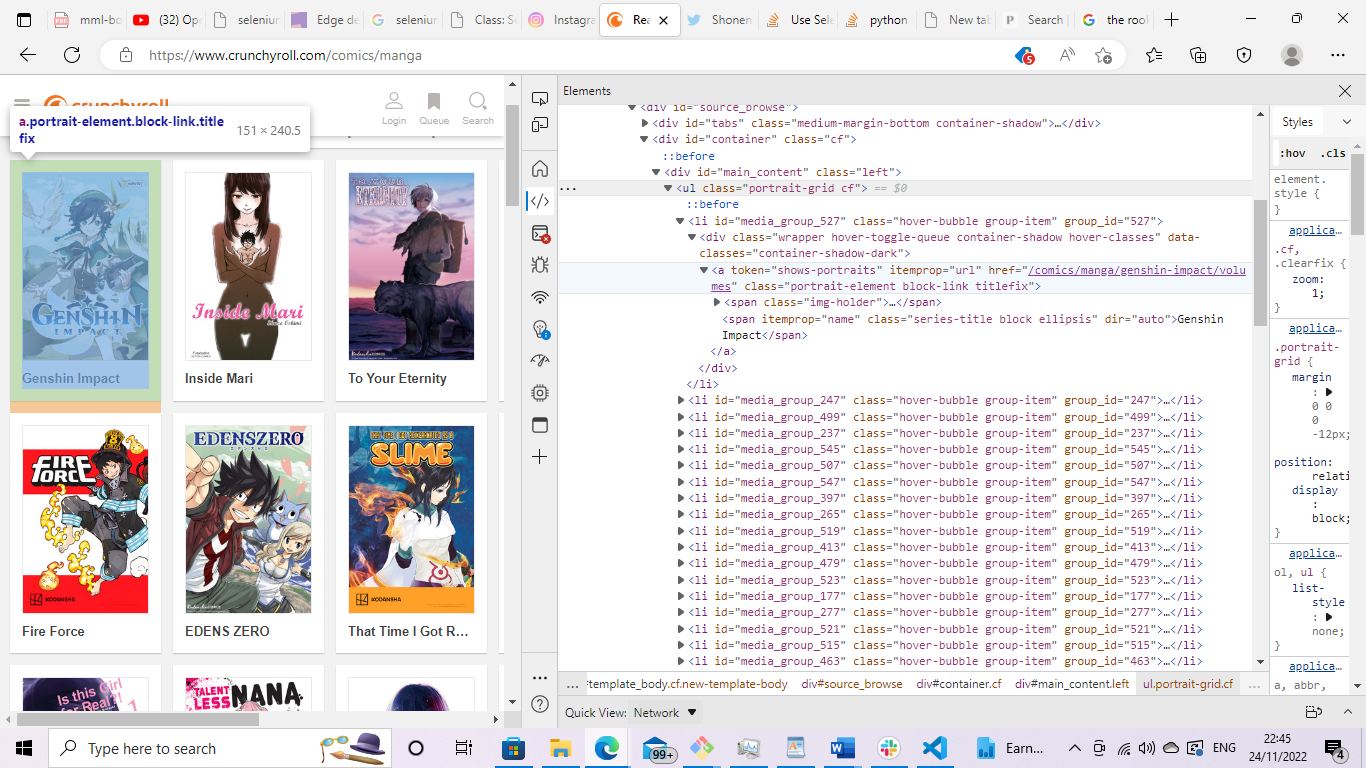Open the Fire Force manga cover
The image size is (1366, 768).
[x=85, y=519]
